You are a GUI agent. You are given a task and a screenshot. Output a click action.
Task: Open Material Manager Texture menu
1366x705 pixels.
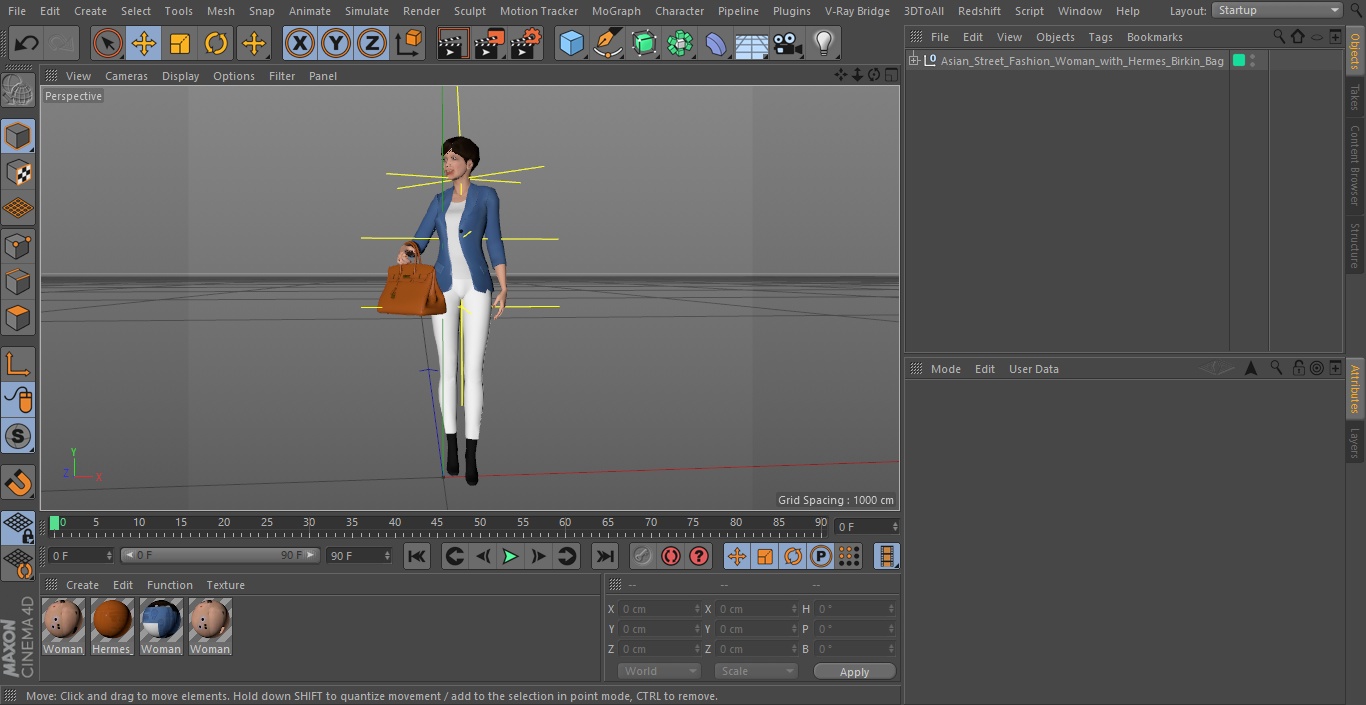225,585
